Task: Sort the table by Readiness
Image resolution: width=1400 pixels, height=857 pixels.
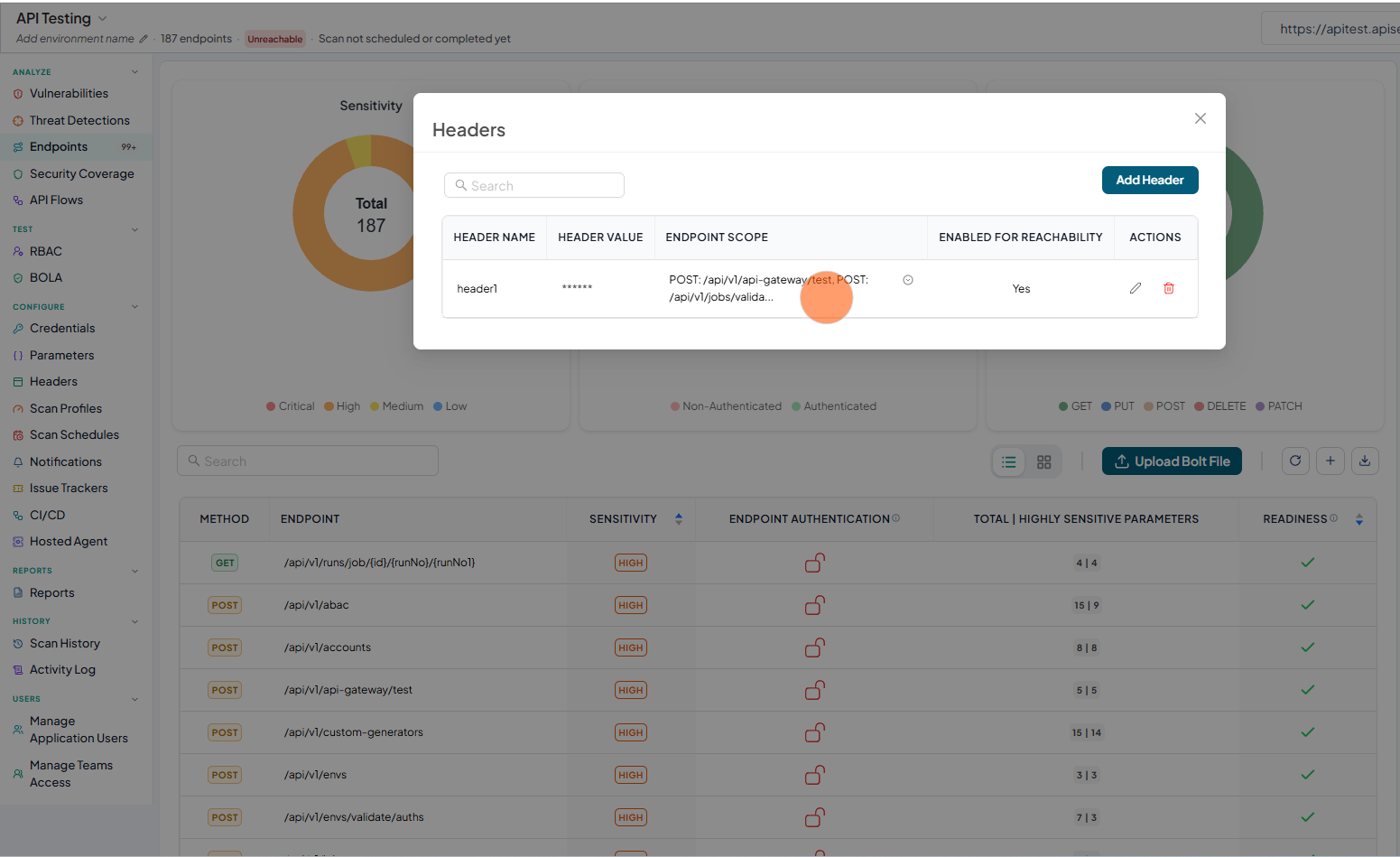Action: 1359,519
